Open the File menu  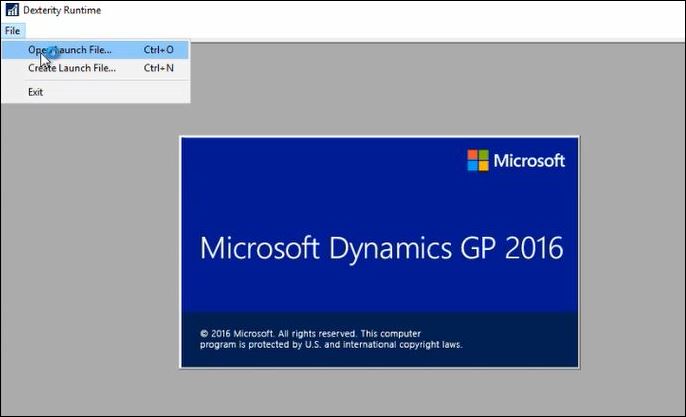[x=12, y=31]
